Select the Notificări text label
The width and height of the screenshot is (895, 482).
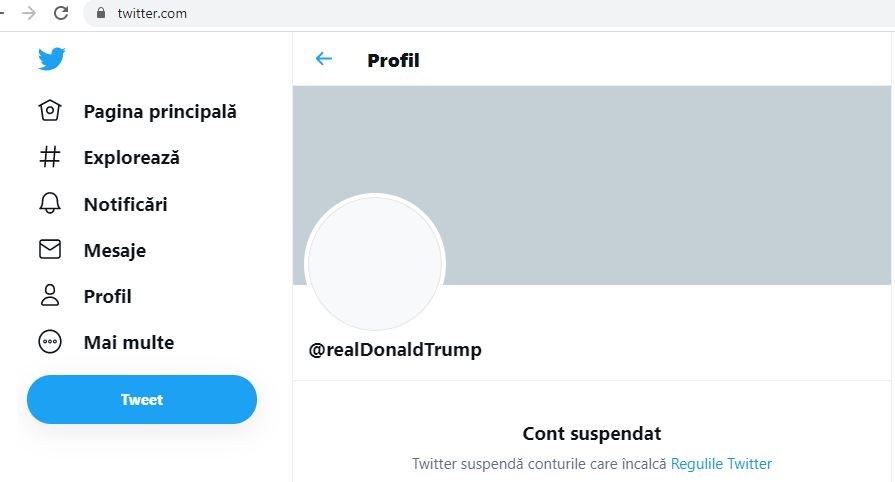[x=126, y=204]
